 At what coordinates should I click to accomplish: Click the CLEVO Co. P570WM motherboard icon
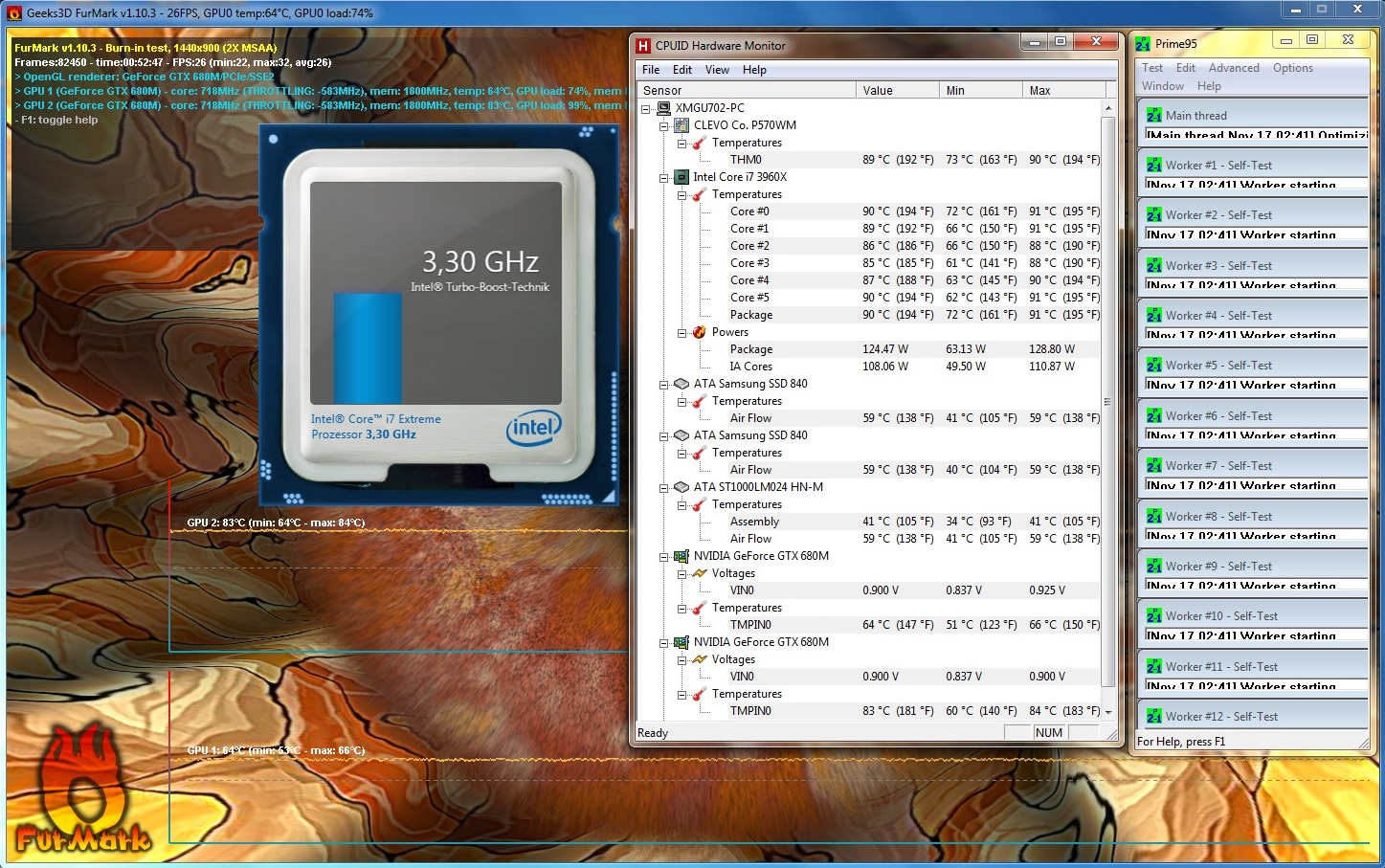click(x=681, y=125)
